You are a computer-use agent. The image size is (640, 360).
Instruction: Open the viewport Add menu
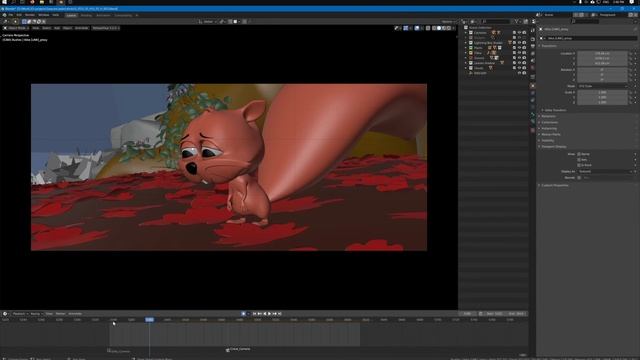pos(57,28)
